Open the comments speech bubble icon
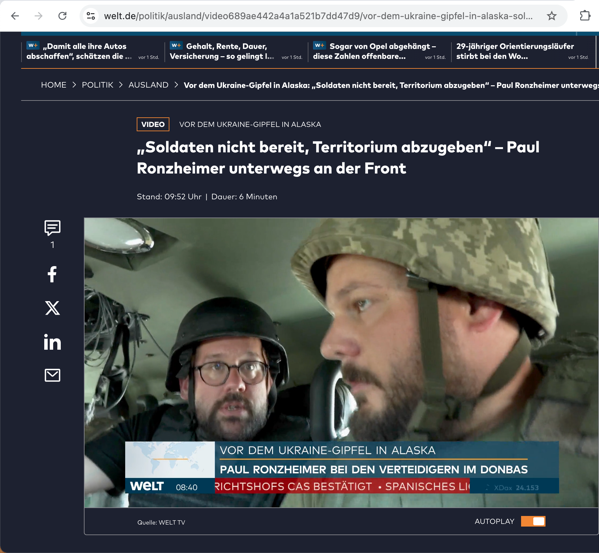Screen dimensions: 599x553 [52, 228]
